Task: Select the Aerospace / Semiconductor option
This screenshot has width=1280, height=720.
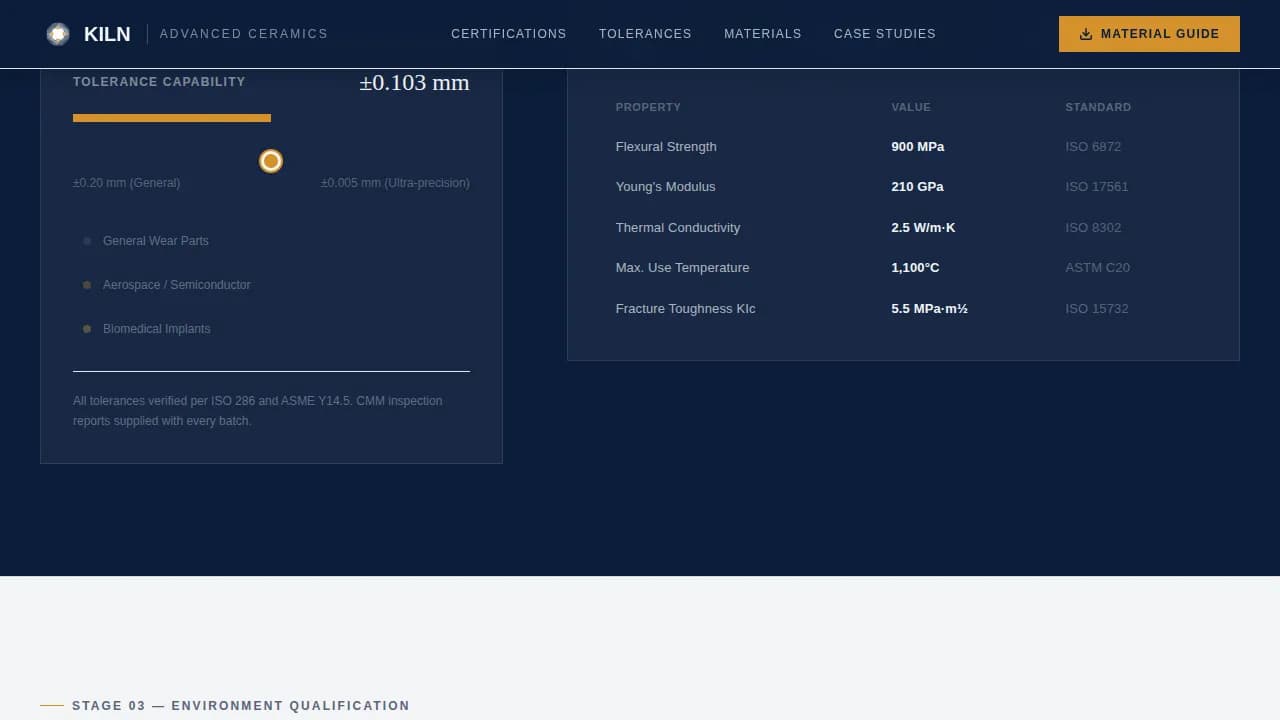Action: point(176,285)
